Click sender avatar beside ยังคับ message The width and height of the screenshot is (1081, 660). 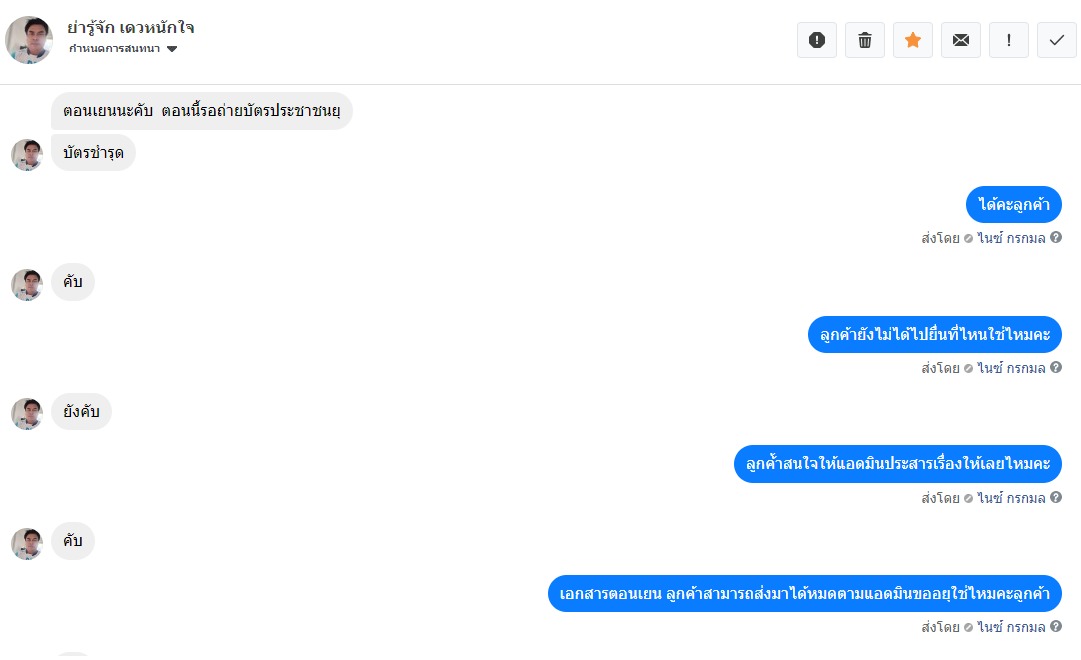pyautogui.click(x=27, y=414)
